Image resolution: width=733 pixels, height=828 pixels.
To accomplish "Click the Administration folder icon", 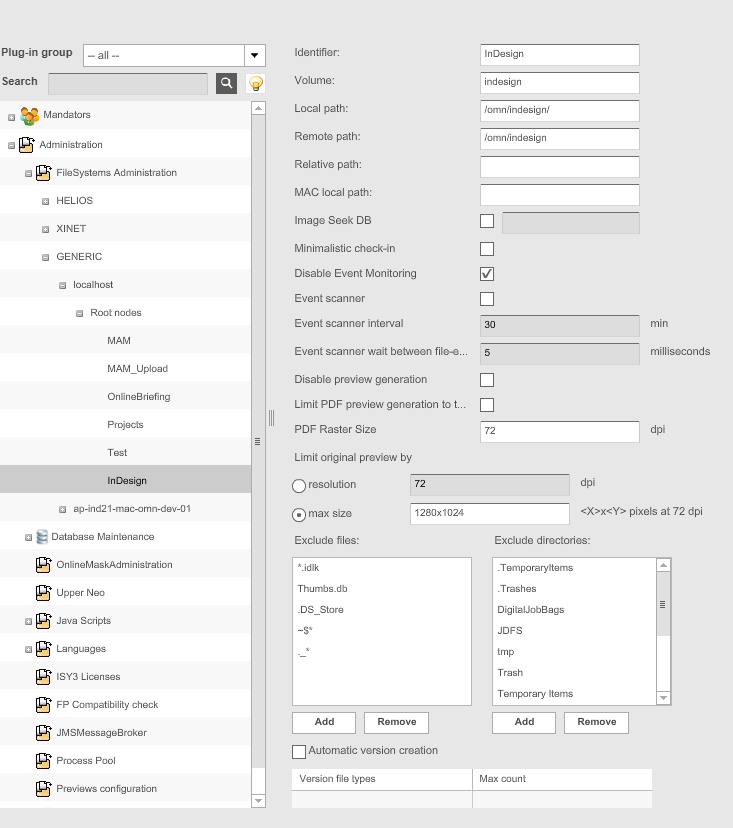I will coord(26,145).
